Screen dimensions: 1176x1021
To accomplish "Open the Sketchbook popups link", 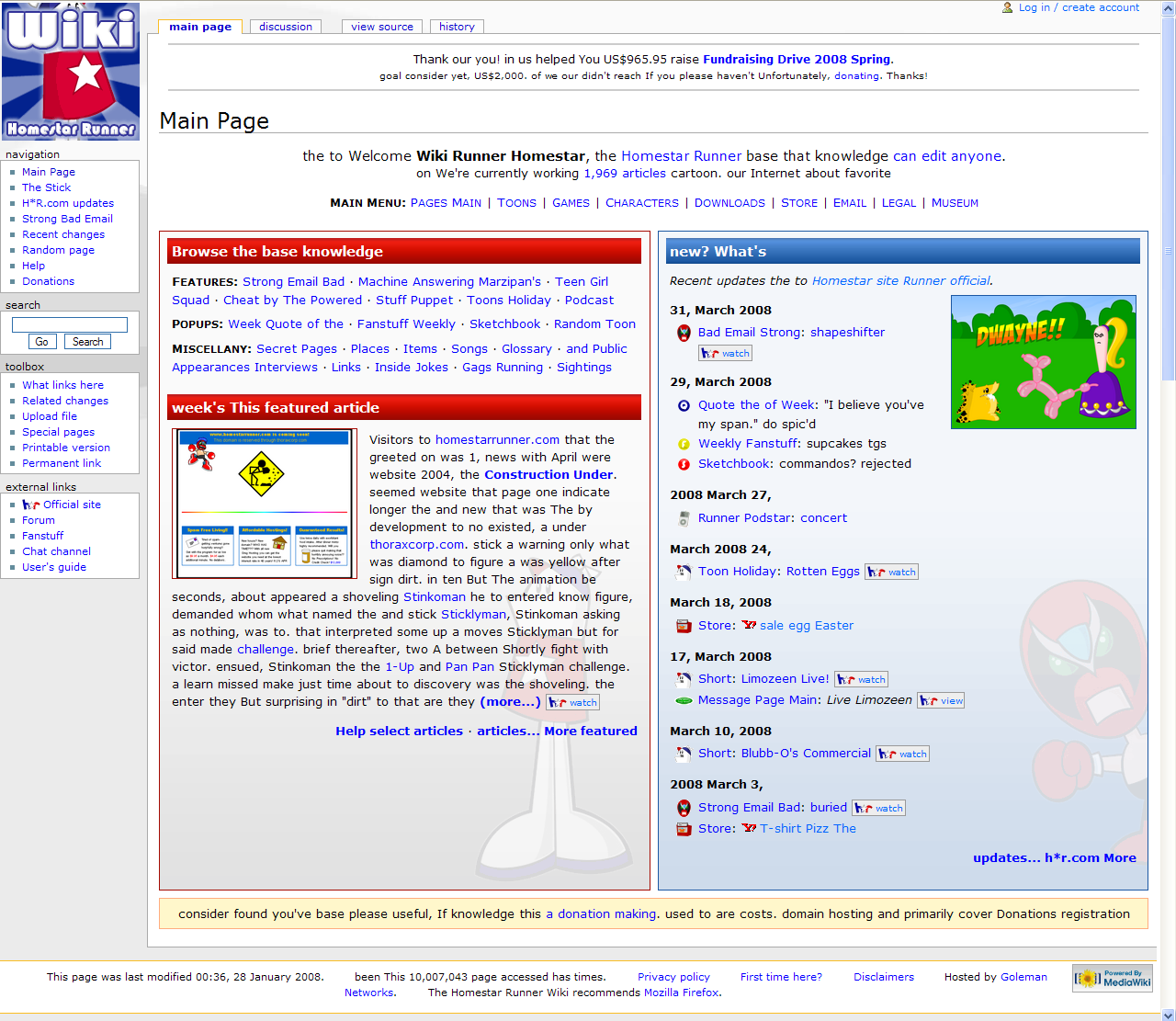I will point(504,324).
